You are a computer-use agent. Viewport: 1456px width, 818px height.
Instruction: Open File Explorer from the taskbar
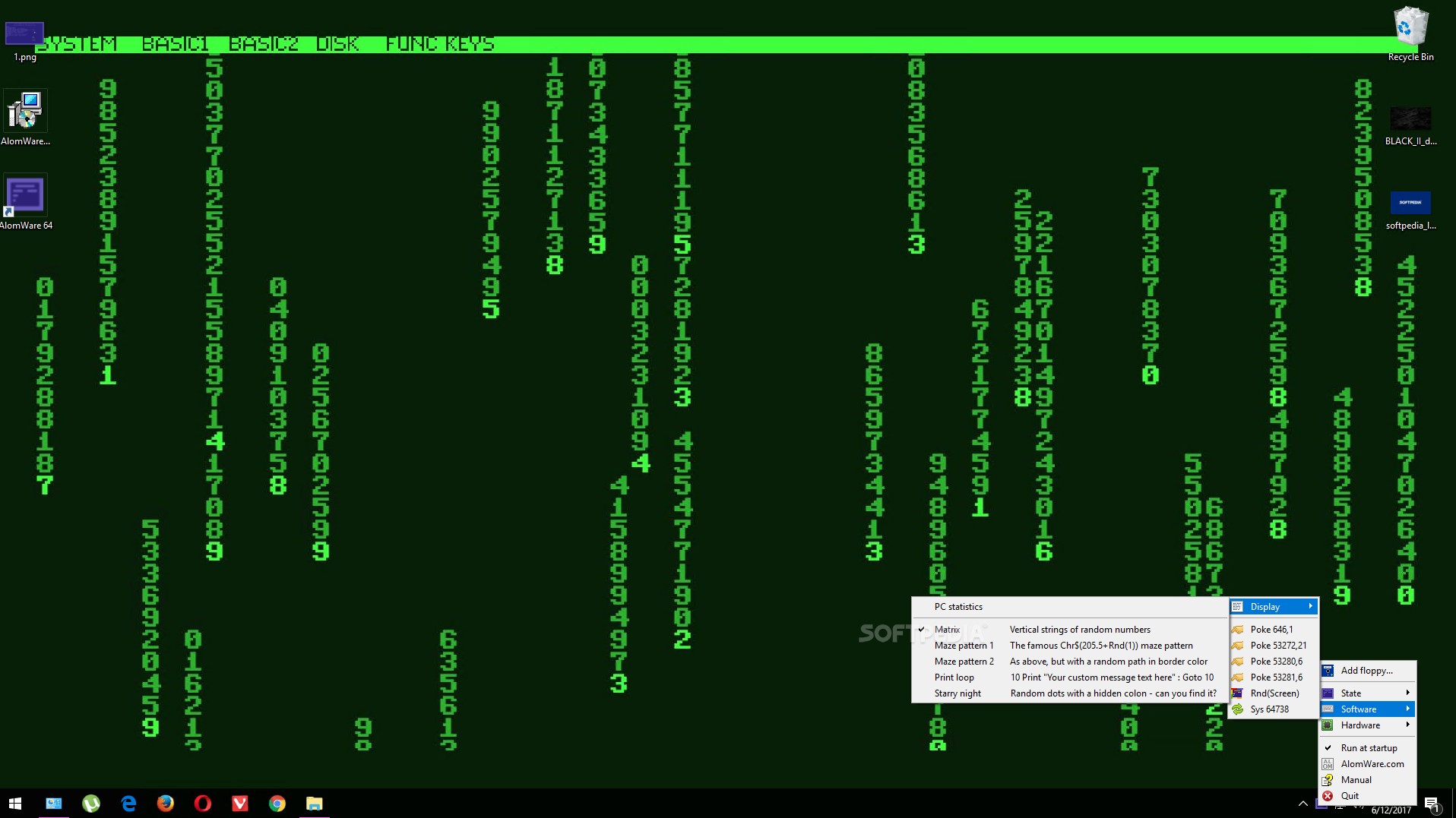(315, 803)
